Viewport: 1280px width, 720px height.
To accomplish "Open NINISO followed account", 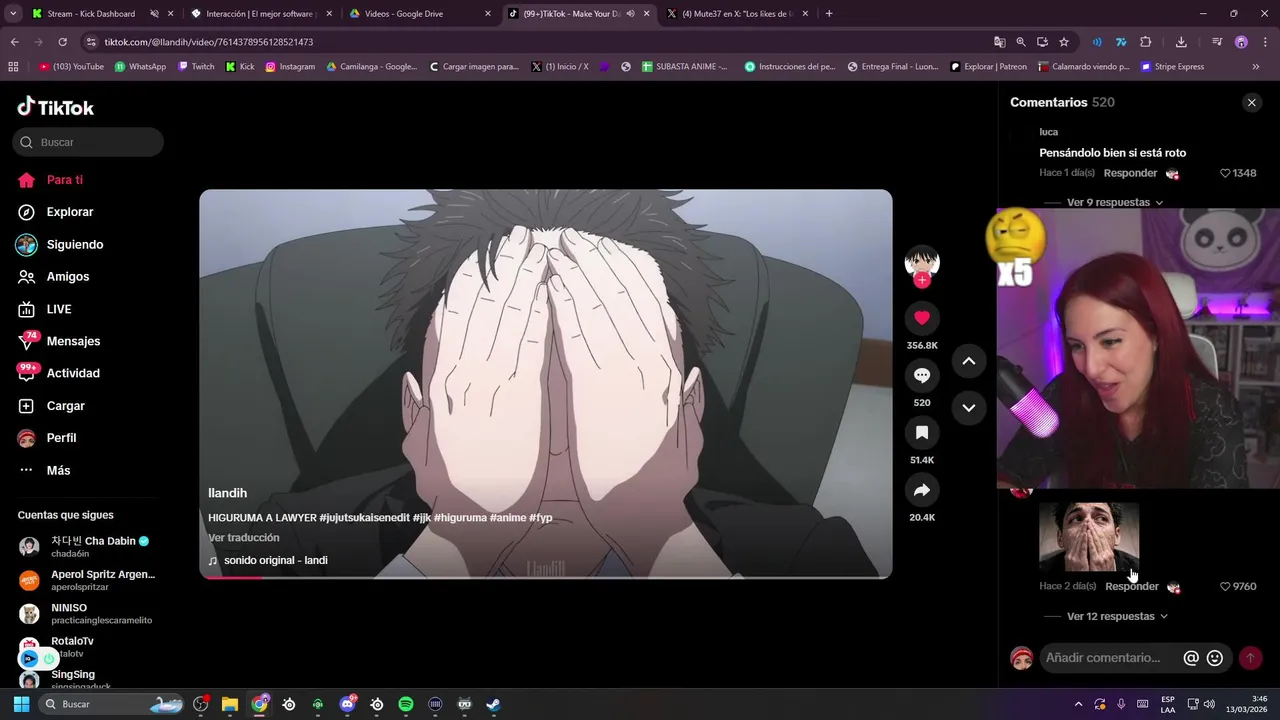I will click(x=88, y=613).
